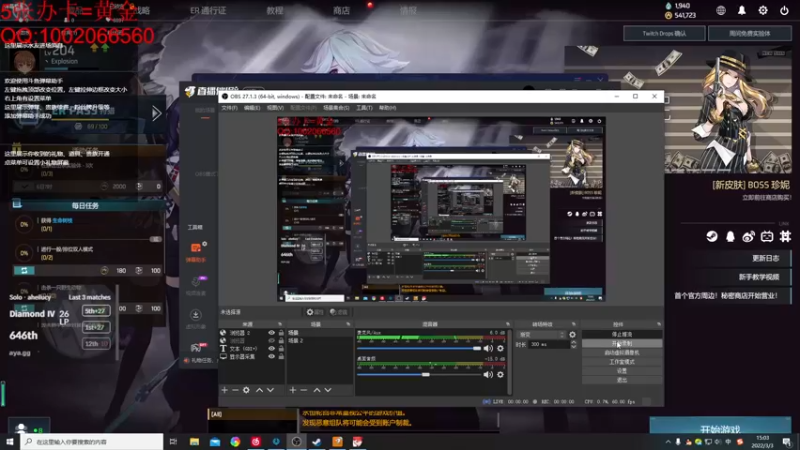This screenshot has width=800, height=450.
Task: Click audio mixer vertical scrollbar
Action: click(509, 361)
